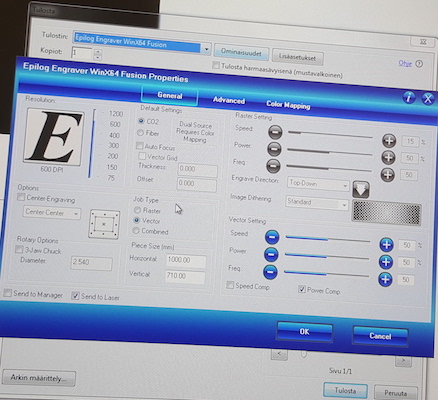Enable Center-Engraving option
Viewport: 438px width, 400px height.
click(x=21, y=197)
